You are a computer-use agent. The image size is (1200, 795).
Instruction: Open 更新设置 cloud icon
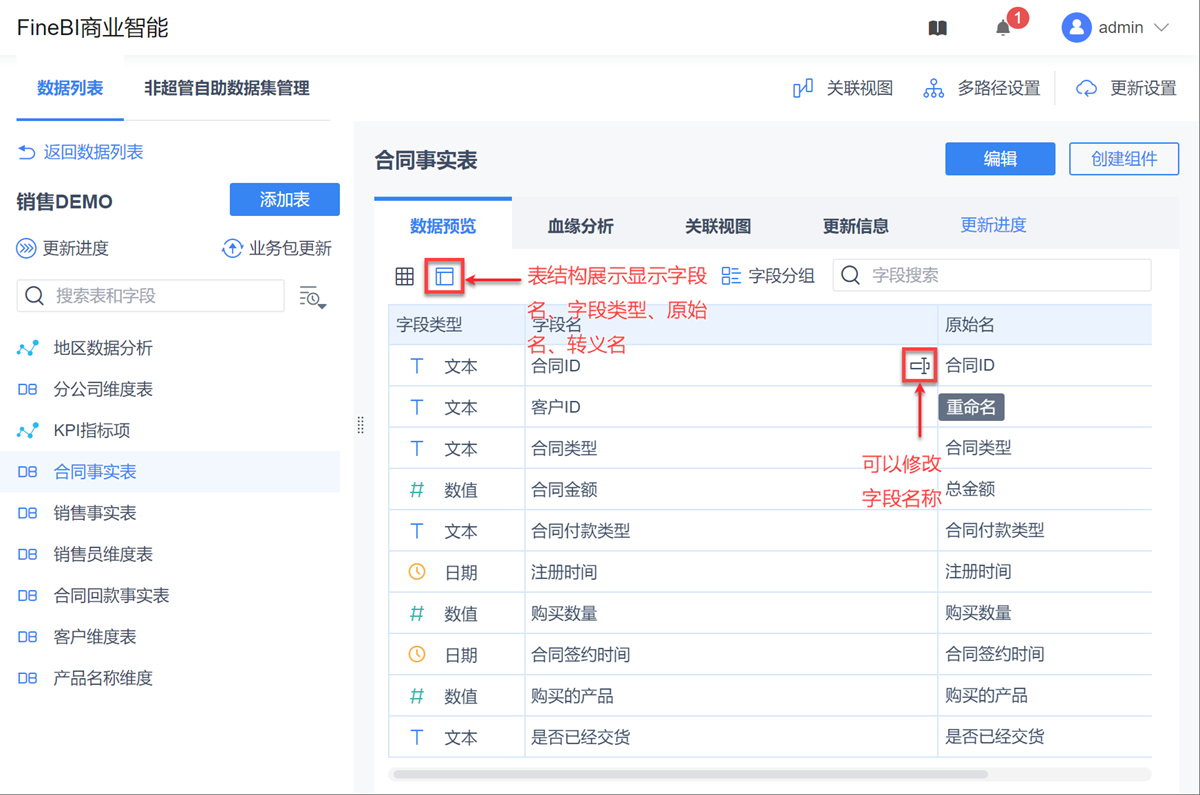pyautogui.click(x=1086, y=89)
